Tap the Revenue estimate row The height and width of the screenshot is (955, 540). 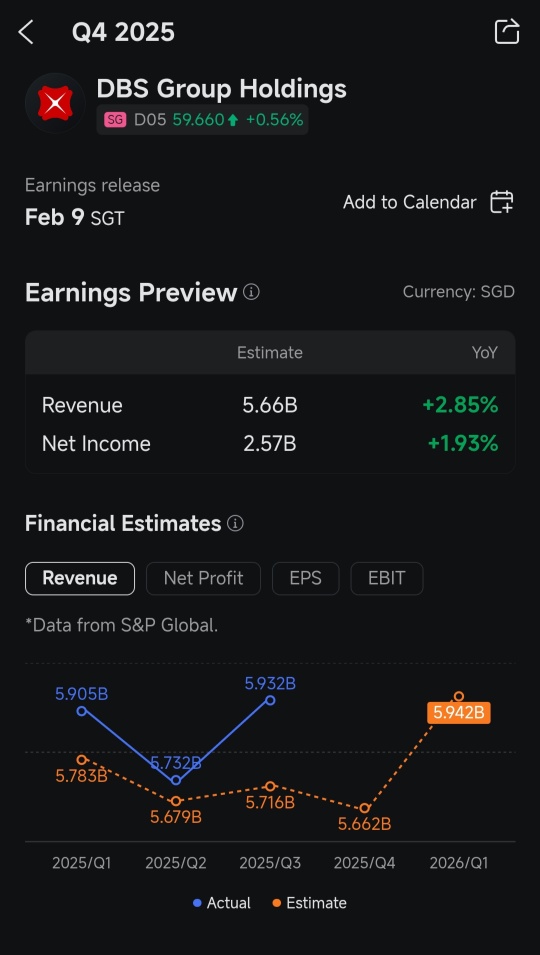click(x=270, y=405)
